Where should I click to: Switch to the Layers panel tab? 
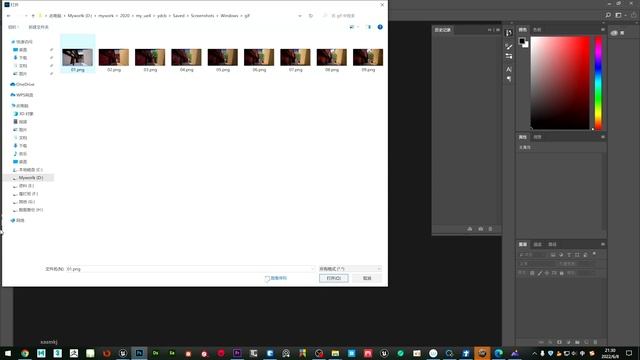[x=522, y=244]
